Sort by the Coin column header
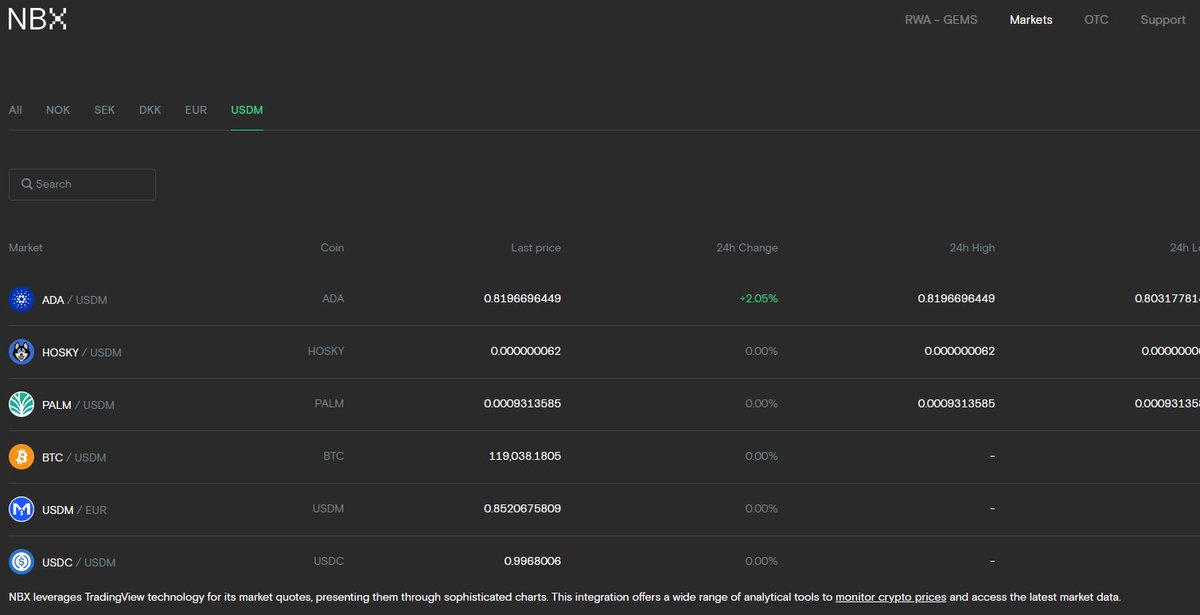 click(332, 247)
